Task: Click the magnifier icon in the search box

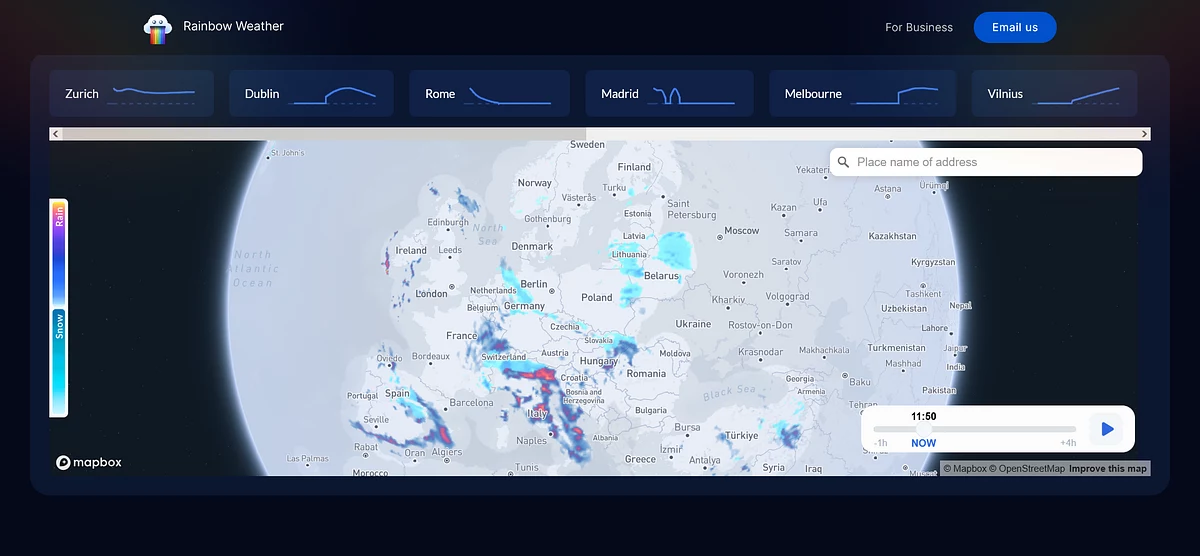Action: click(x=844, y=162)
